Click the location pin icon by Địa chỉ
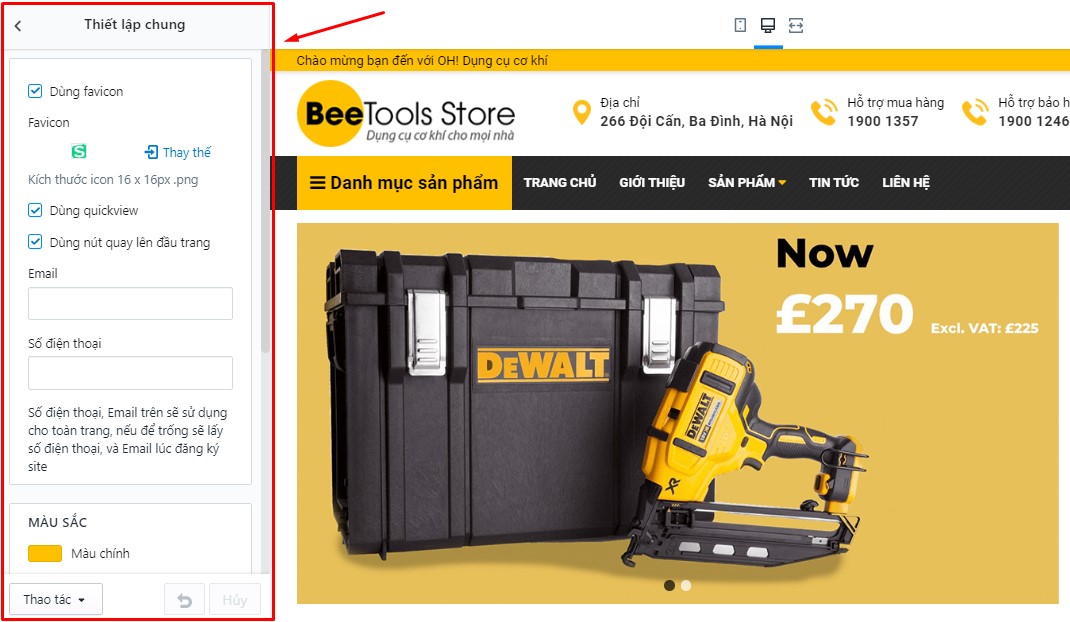 [581, 113]
